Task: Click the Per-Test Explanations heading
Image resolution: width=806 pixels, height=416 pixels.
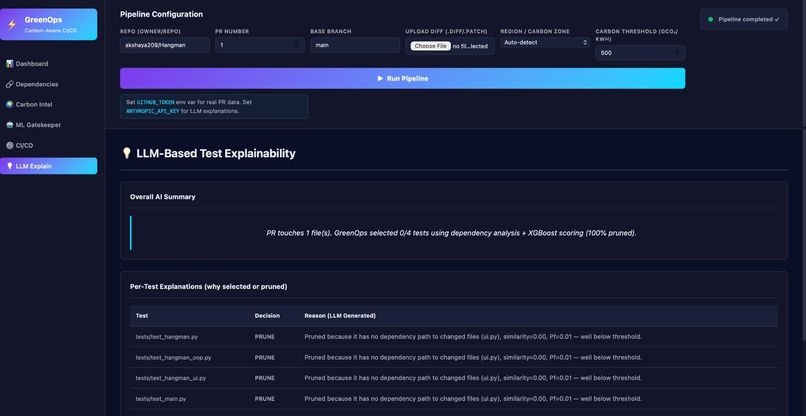Action: (x=208, y=286)
